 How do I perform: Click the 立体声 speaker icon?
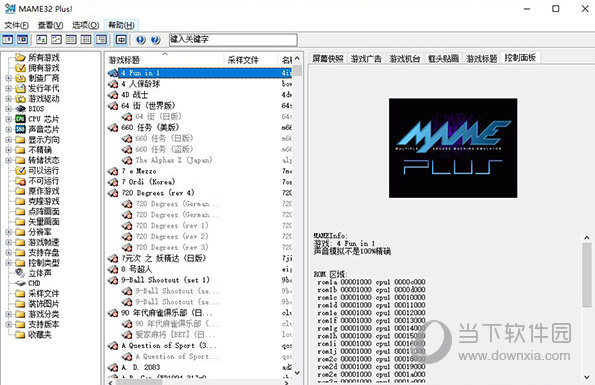click(x=20, y=273)
